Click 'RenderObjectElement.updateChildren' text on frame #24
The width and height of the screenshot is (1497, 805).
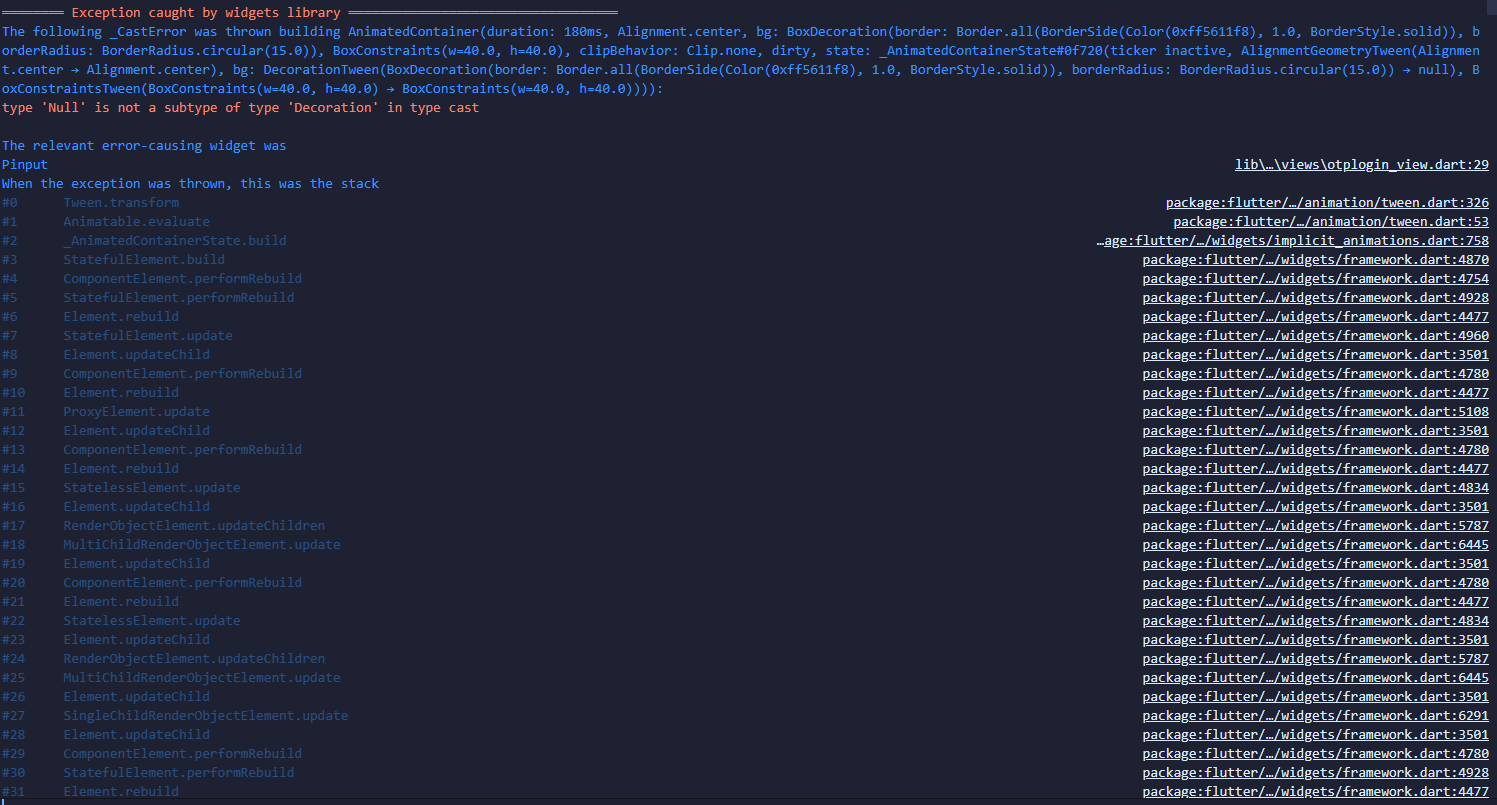(194, 659)
